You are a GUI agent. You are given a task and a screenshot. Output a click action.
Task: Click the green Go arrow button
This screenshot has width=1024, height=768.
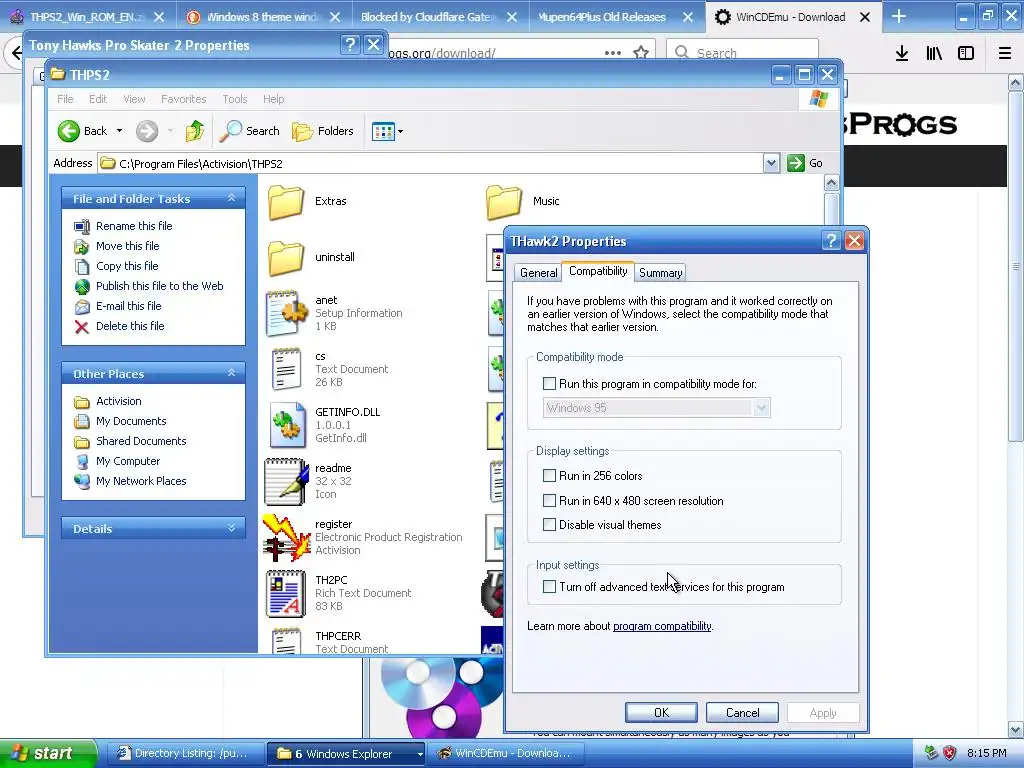click(795, 163)
